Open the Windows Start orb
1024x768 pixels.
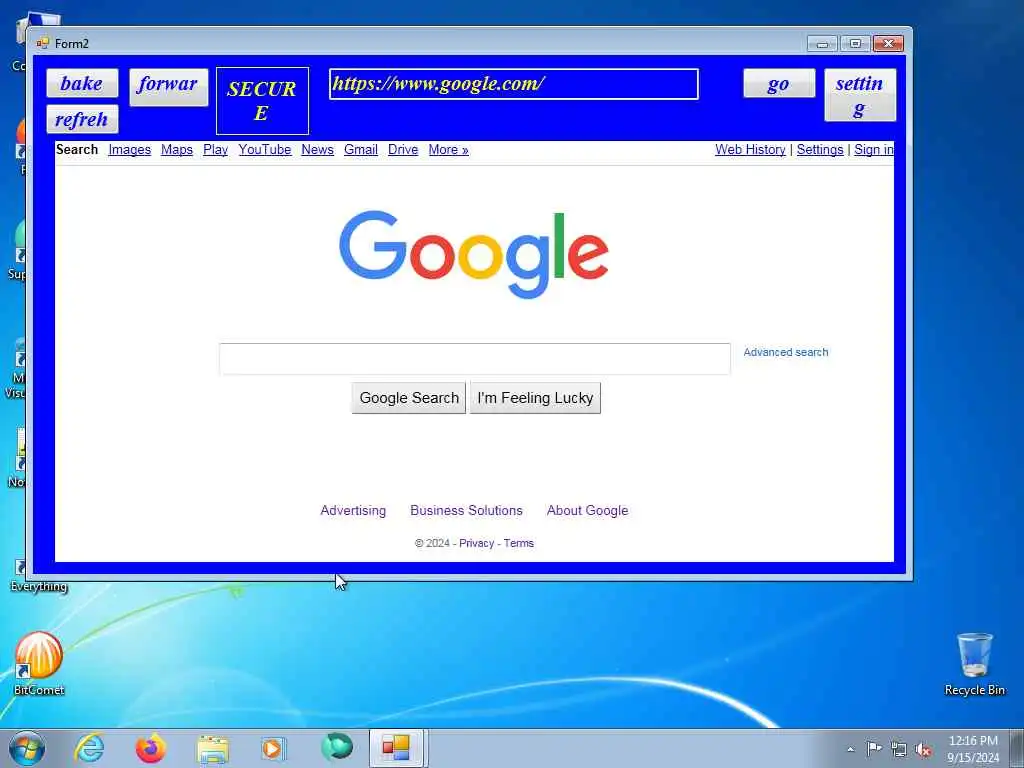(x=27, y=748)
